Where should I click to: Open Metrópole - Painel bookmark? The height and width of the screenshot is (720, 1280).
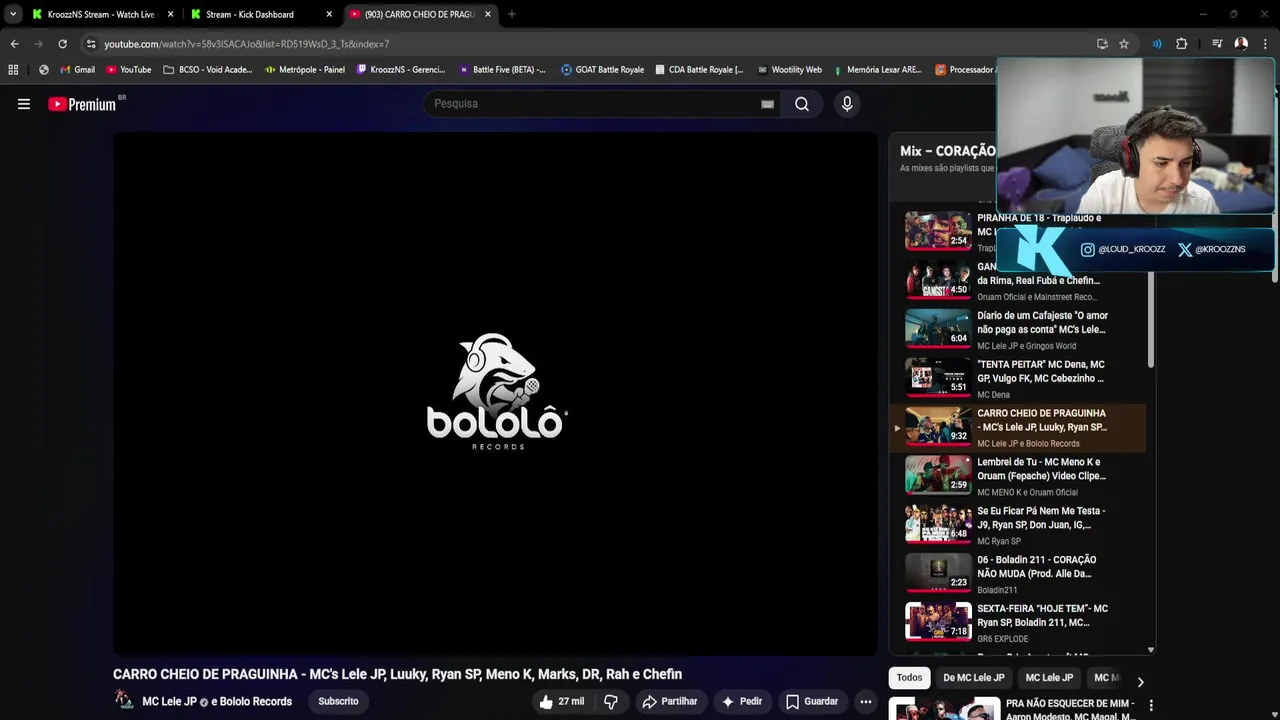(304, 70)
